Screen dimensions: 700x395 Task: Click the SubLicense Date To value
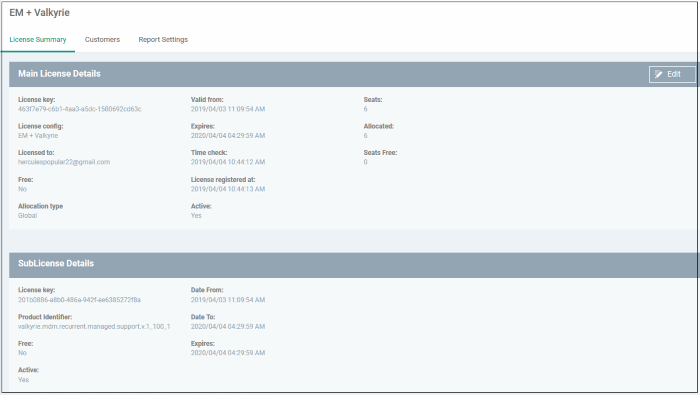coord(228,327)
